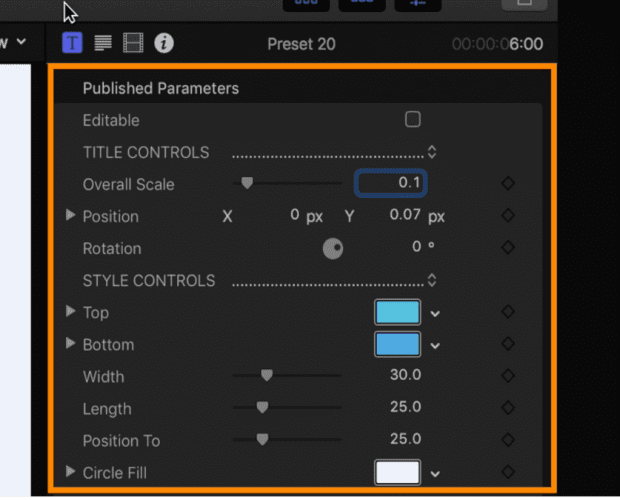Add keyframe for Position To parameter
This screenshot has width=620, height=500.
pyautogui.click(x=508, y=440)
